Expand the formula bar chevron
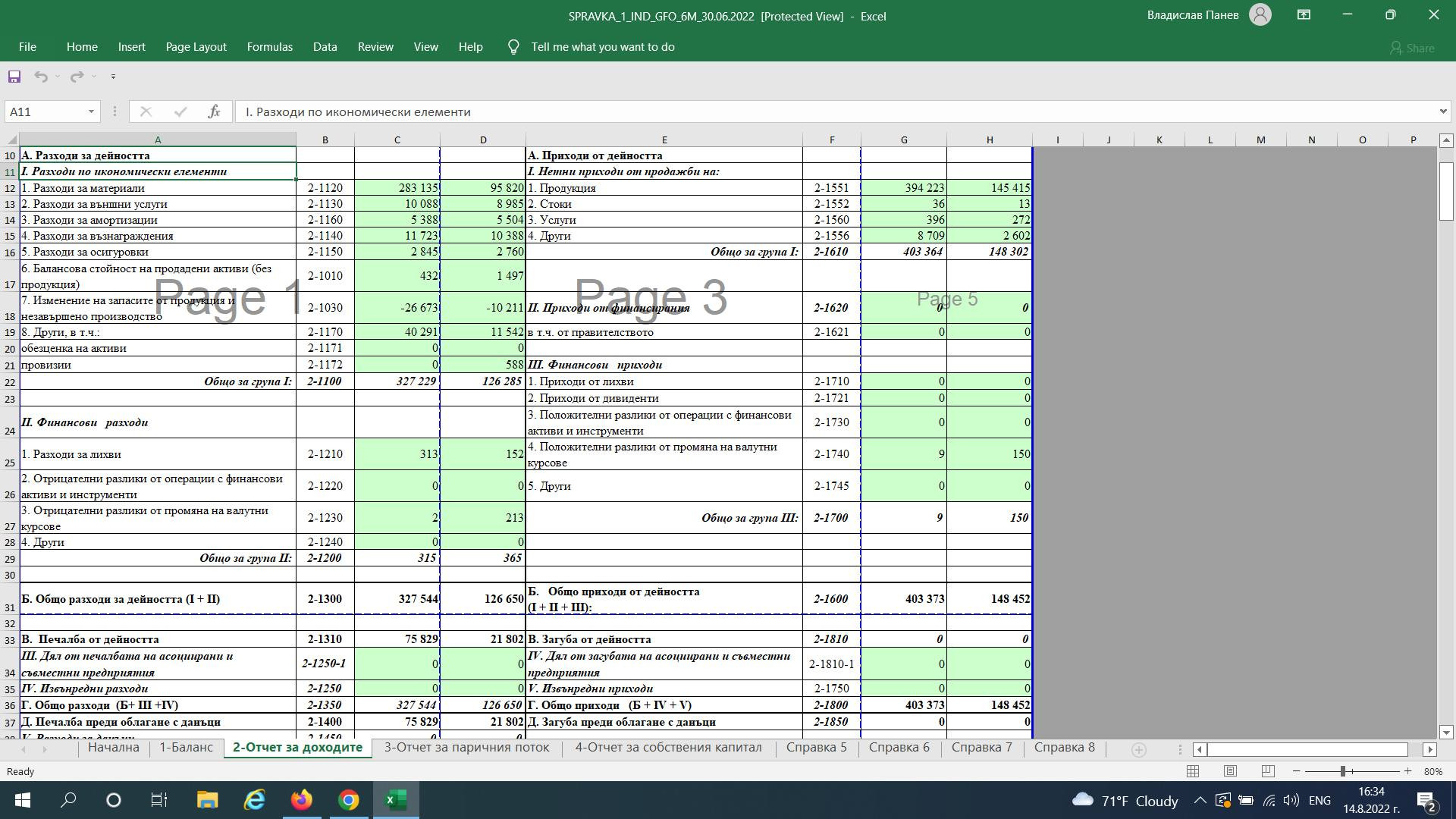This screenshot has height=819, width=1456. (x=1442, y=111)
